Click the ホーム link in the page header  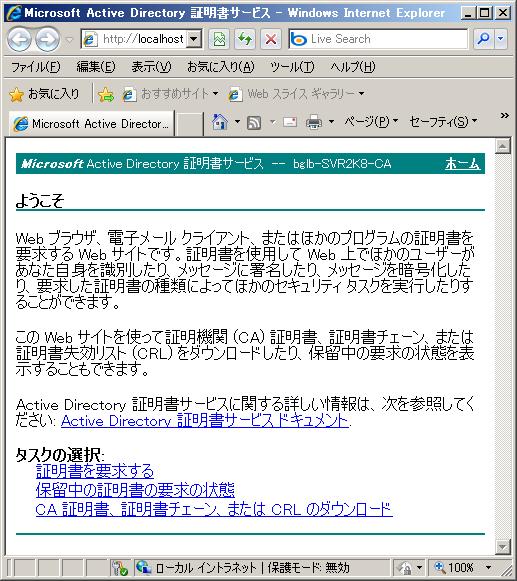[x=462, y=163]
